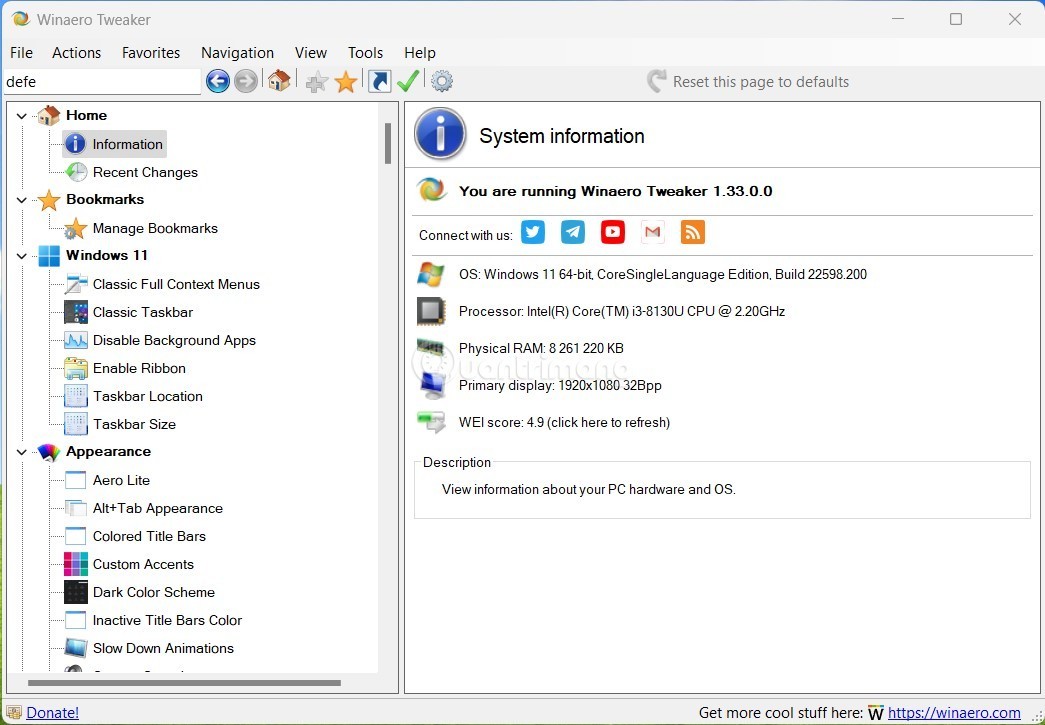Viewport: 1045px width, 725px height.
Task: Click the Home house toolbar icon
Action: (279, 82)
